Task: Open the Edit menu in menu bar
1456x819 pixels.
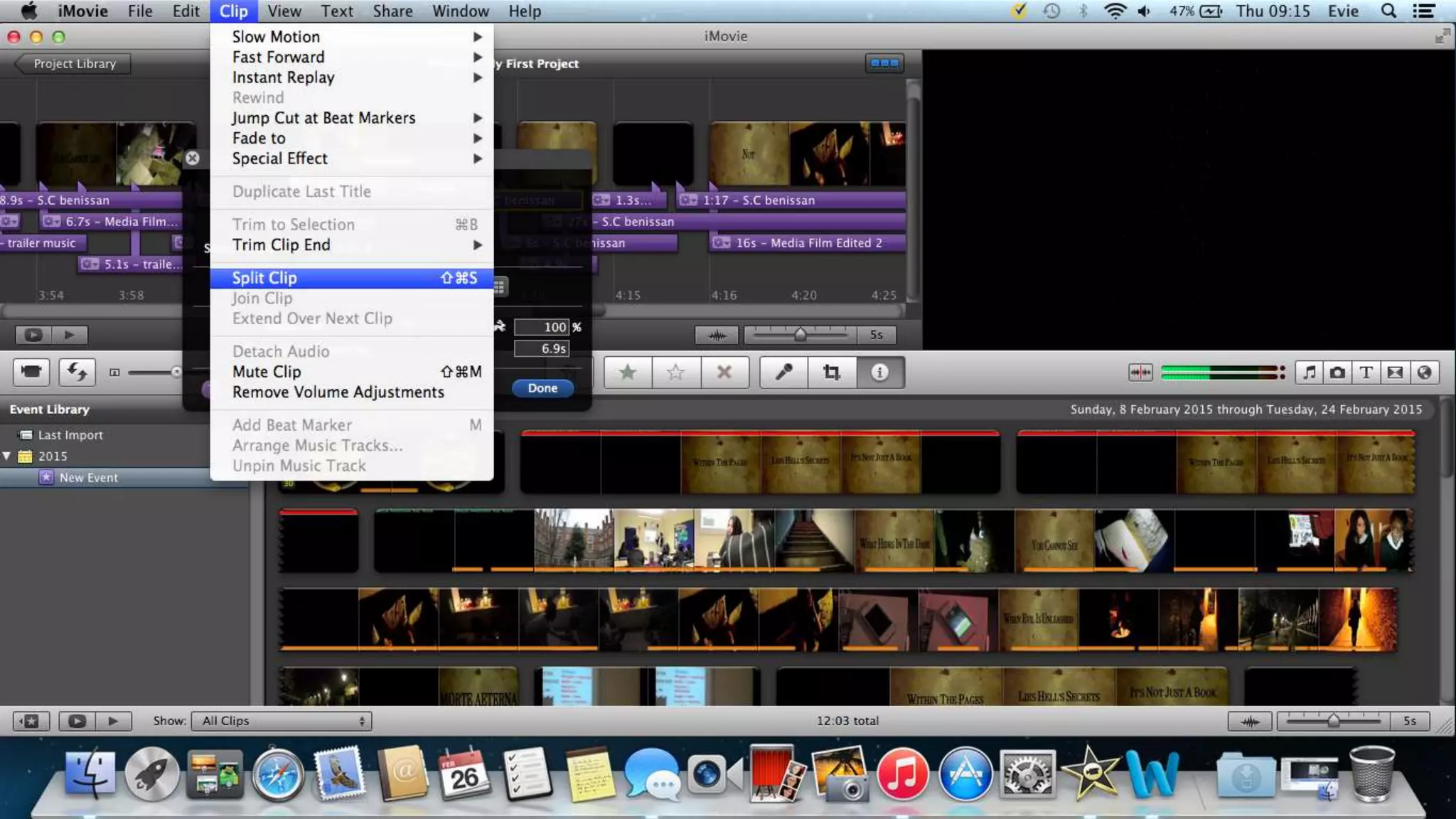Action: (x=186, y=11)
